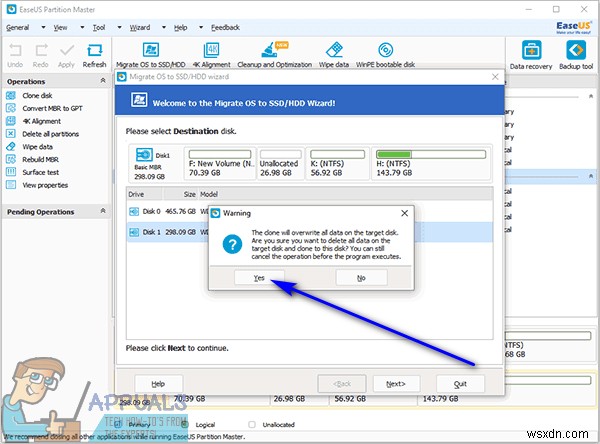
Task: Click the Apply checkmark icon
Action: [67, 51]
